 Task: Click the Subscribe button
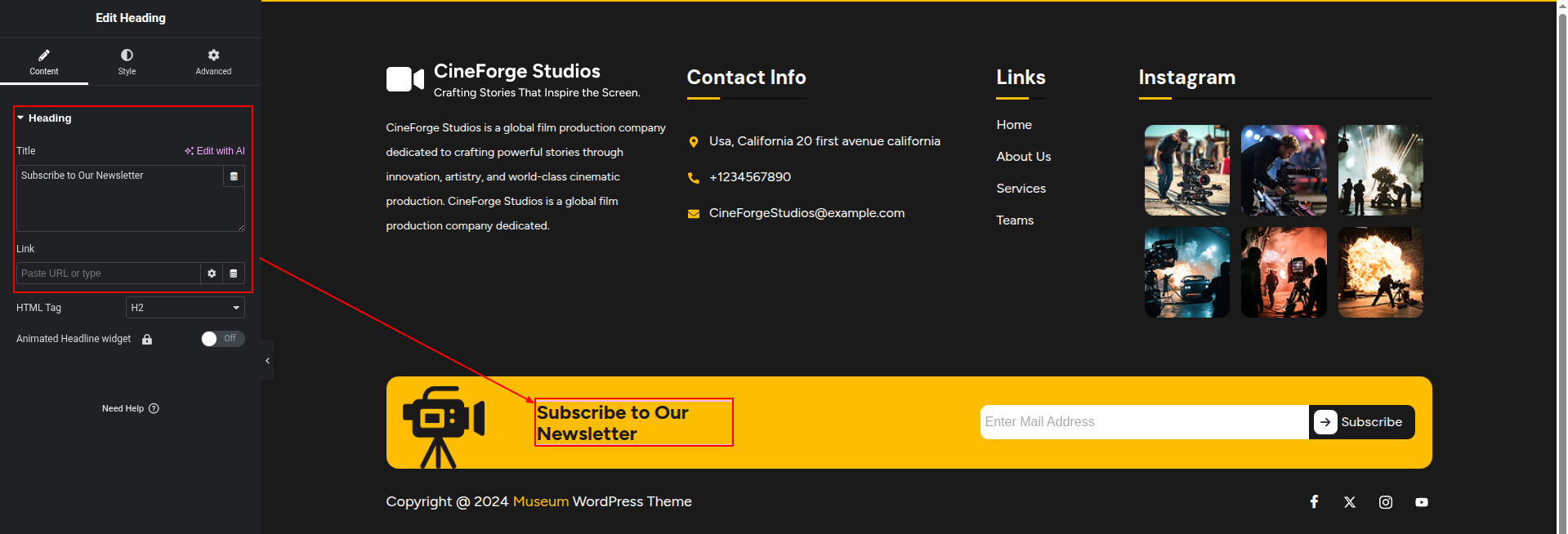pos(1361,422)
